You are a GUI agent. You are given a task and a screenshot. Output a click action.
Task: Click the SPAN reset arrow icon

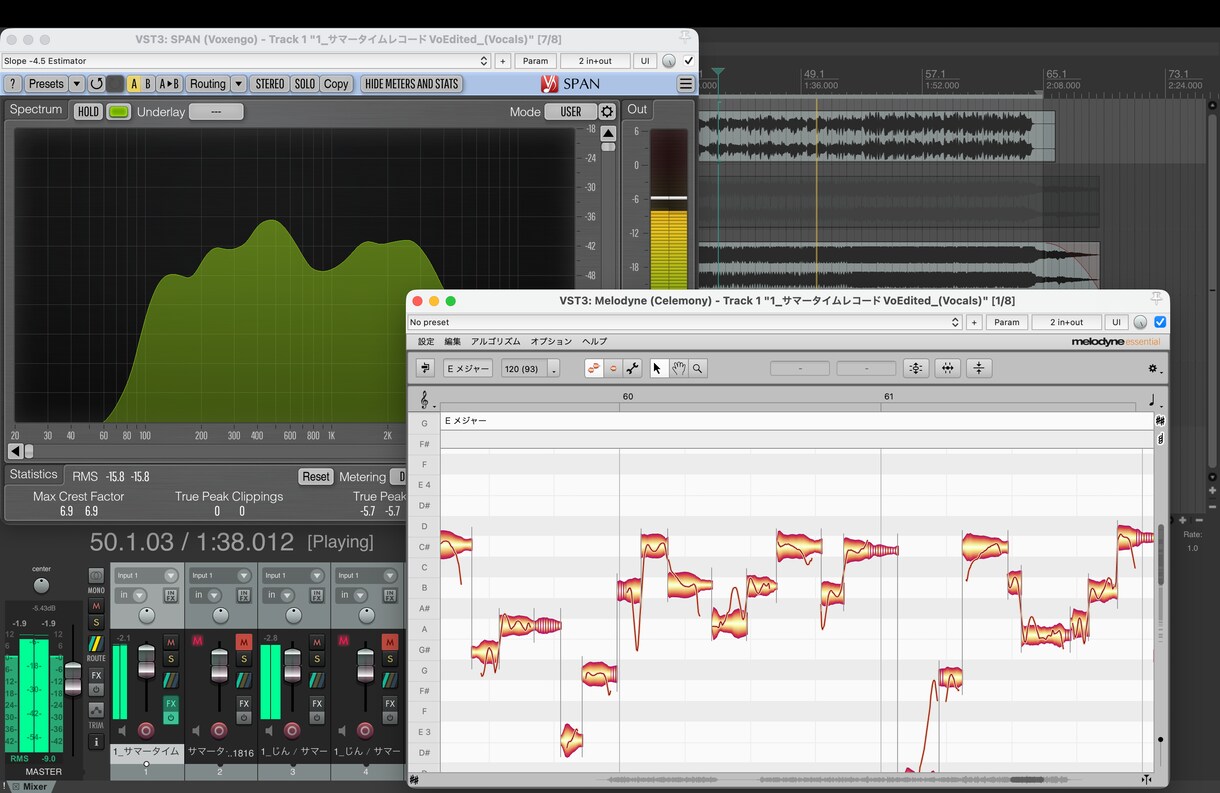(x=96, y=84)
